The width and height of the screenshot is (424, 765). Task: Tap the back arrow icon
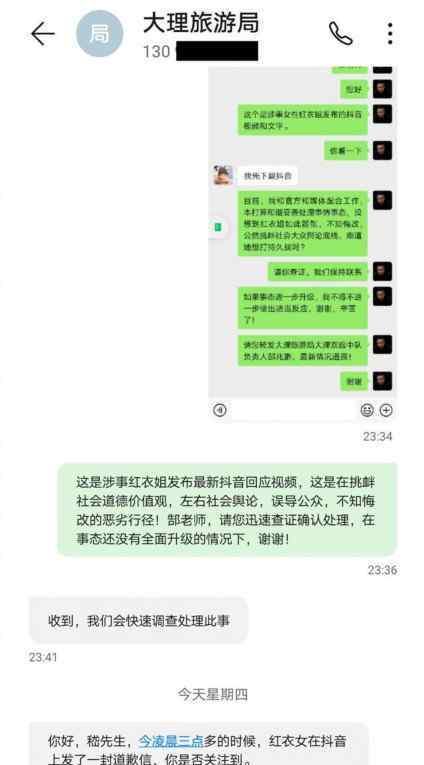click(x=42, y=34)
